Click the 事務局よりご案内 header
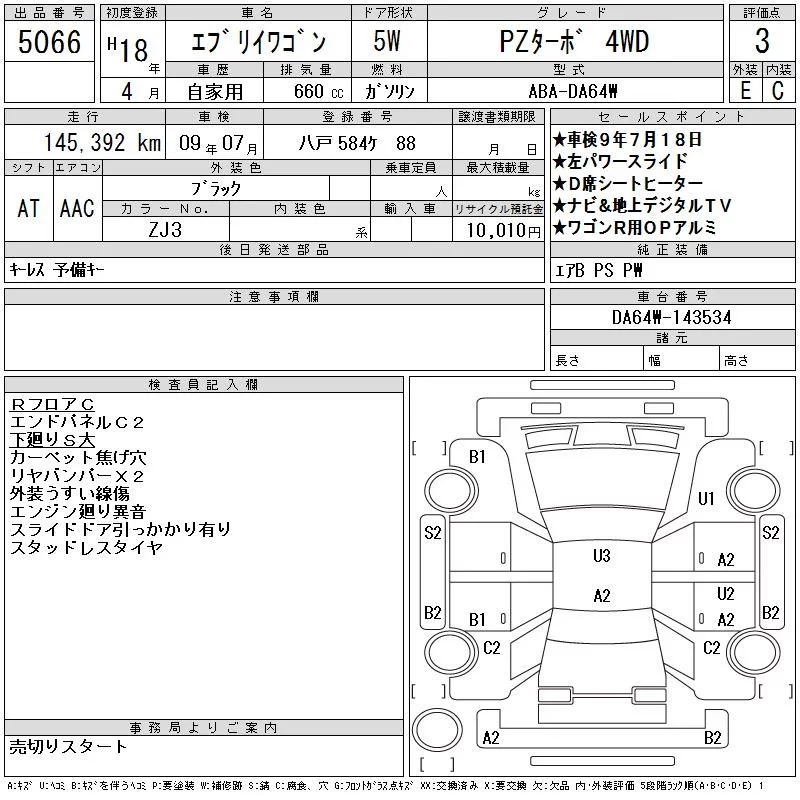 click(204, 728)
